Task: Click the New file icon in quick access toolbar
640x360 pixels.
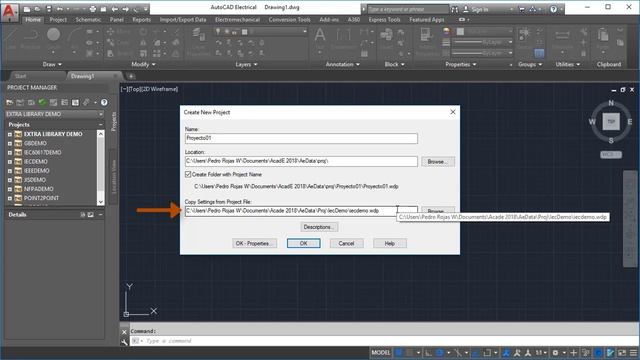Action: click(27, 9)
